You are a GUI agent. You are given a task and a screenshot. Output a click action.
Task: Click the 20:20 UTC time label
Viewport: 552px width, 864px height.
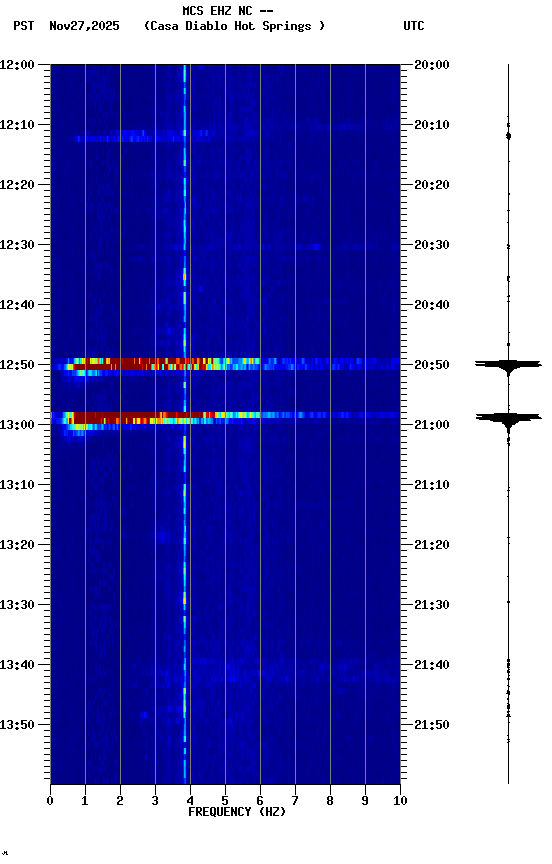[x=432, y=185]
